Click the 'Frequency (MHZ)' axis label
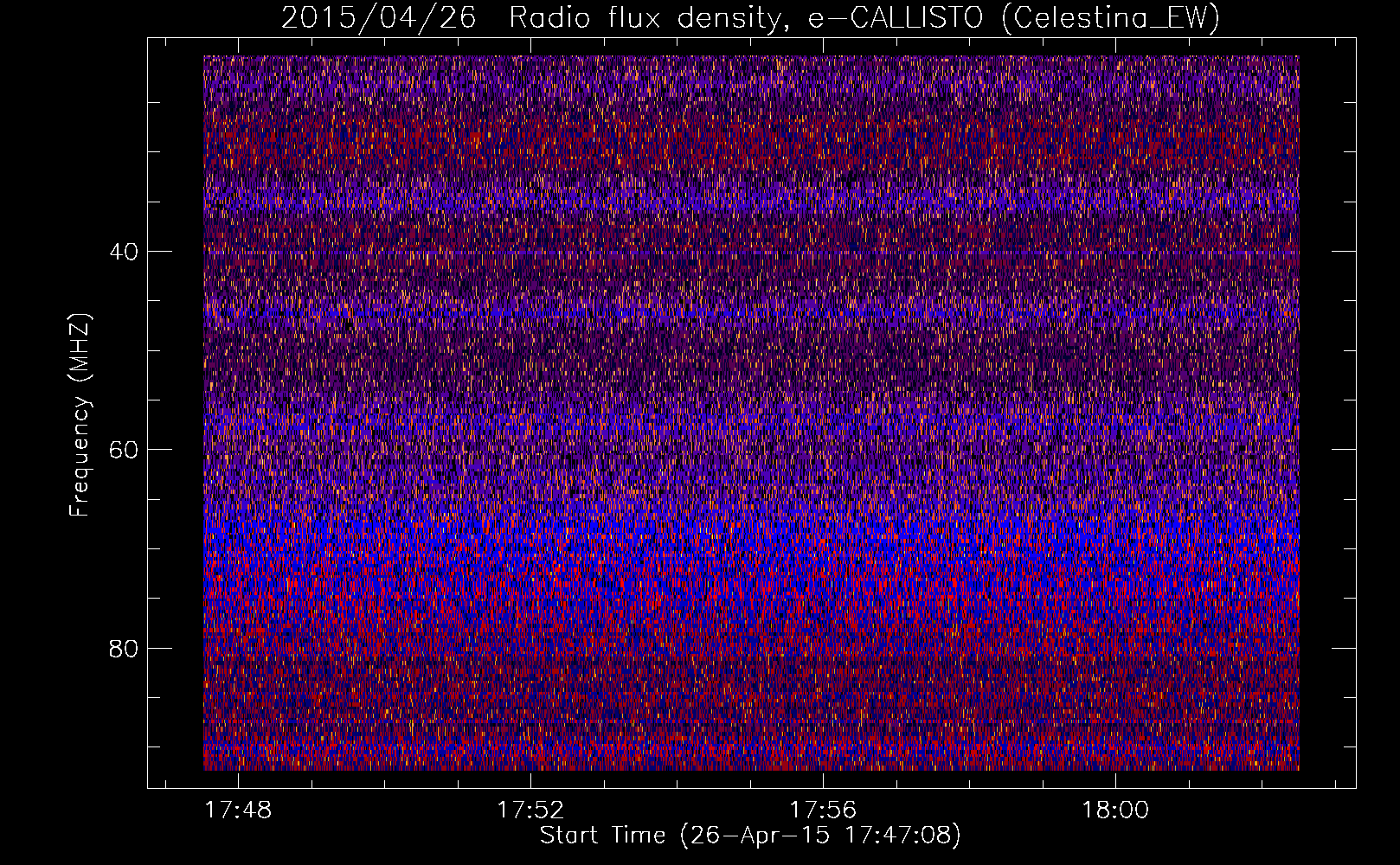 80,415
